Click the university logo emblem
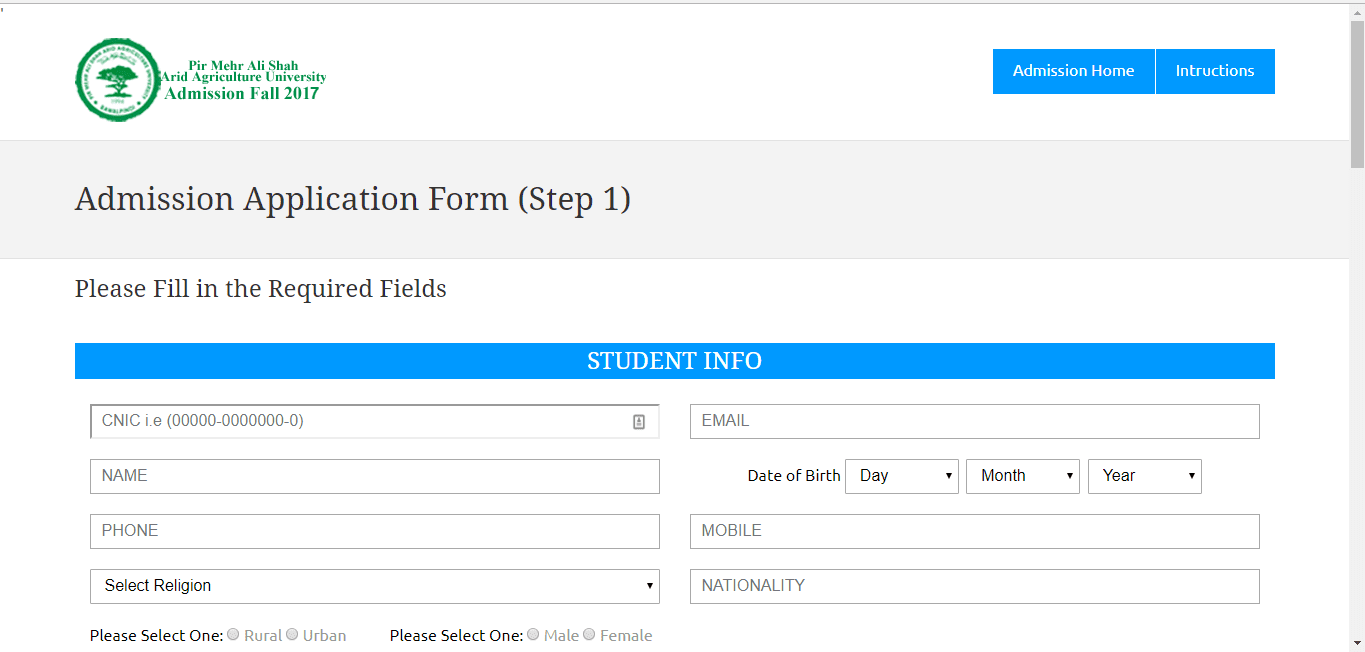Viewport: 1365px width, 652px height. pyautogui.click(x=117, y=80)
